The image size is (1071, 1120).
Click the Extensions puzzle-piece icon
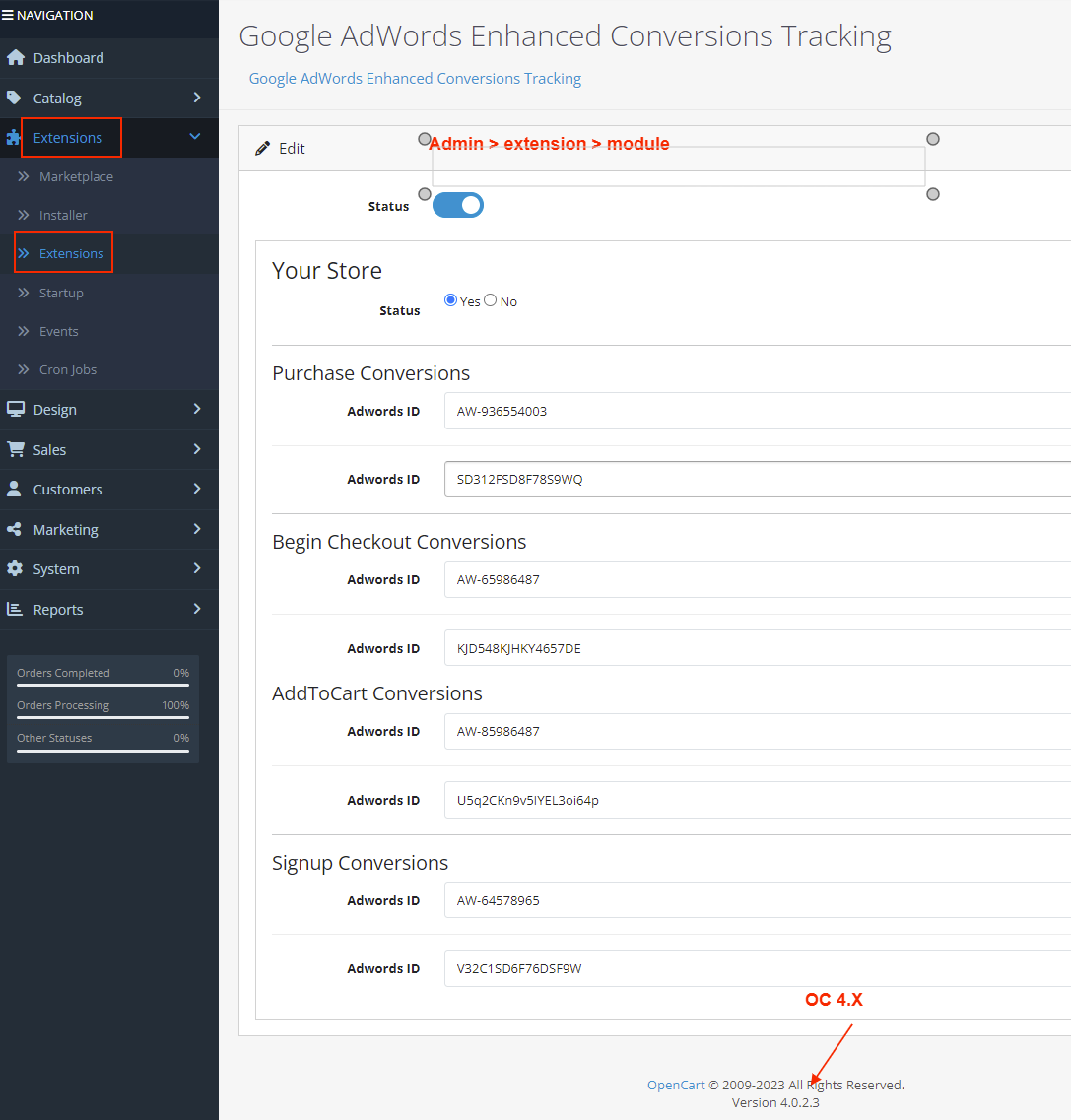[16, 137]
